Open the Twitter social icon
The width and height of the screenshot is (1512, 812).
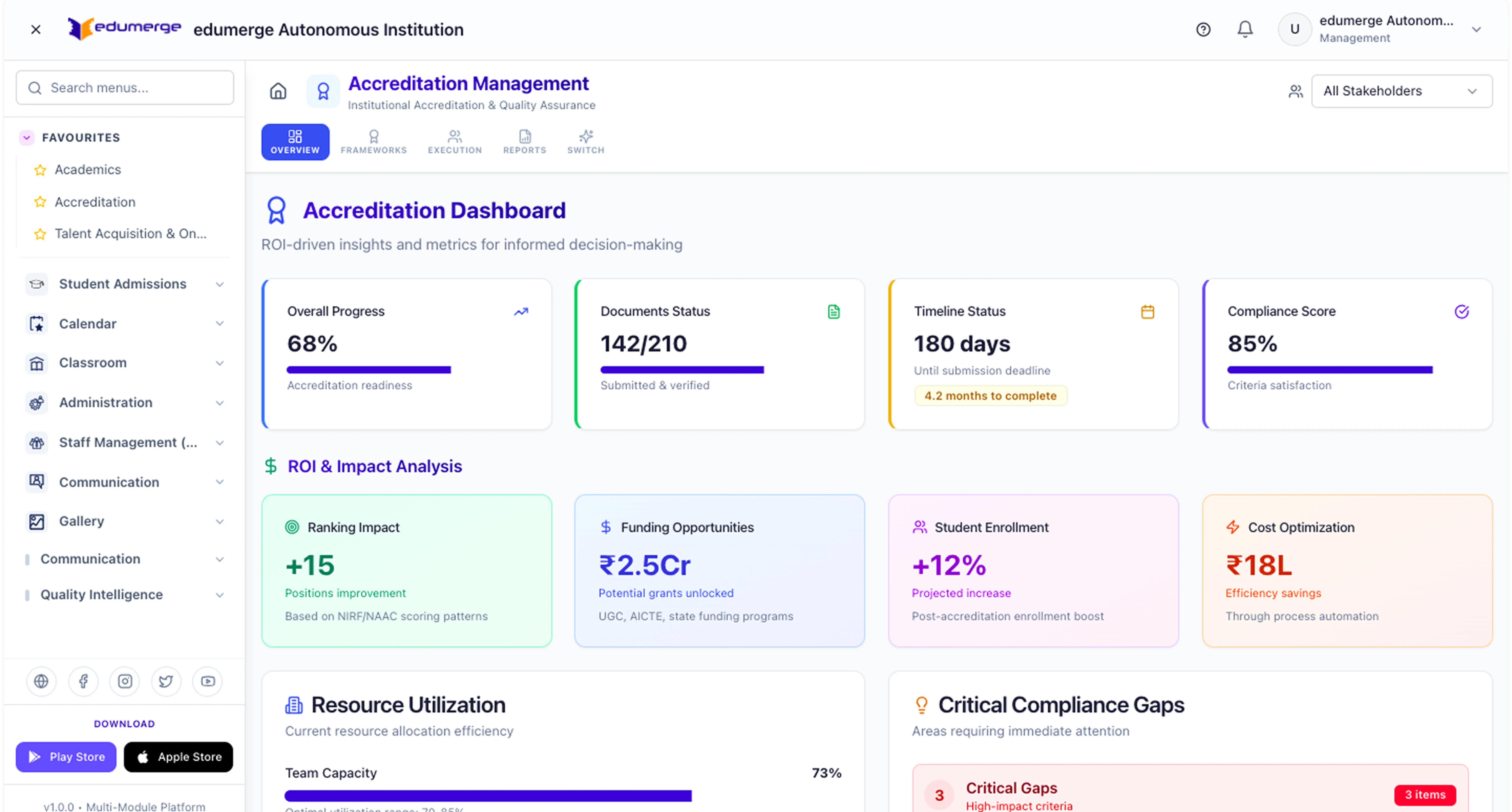pyautogui.click(x=166, y=681)
